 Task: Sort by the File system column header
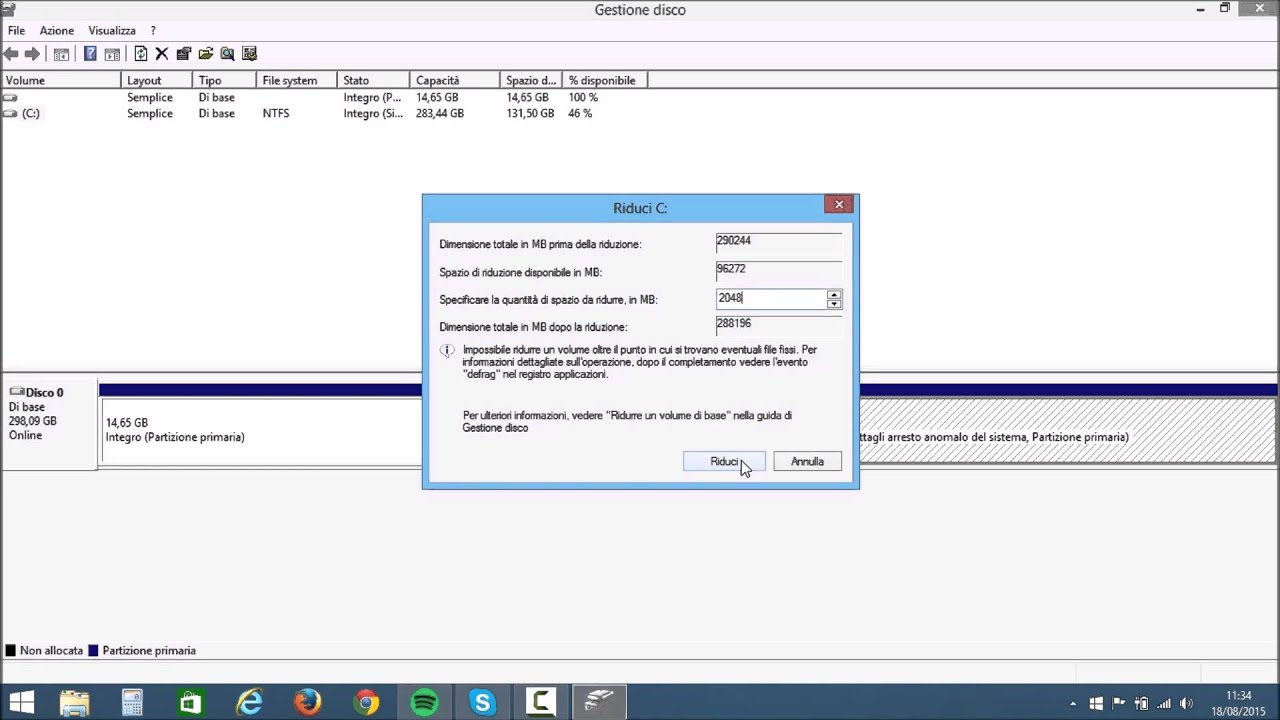coord(296,80)
